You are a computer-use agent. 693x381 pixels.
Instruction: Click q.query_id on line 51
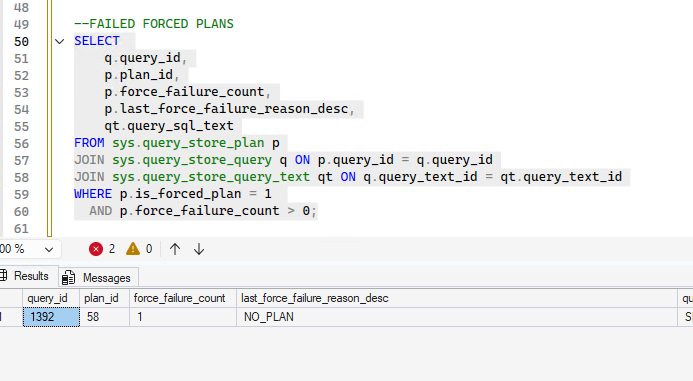coord(142,58)
